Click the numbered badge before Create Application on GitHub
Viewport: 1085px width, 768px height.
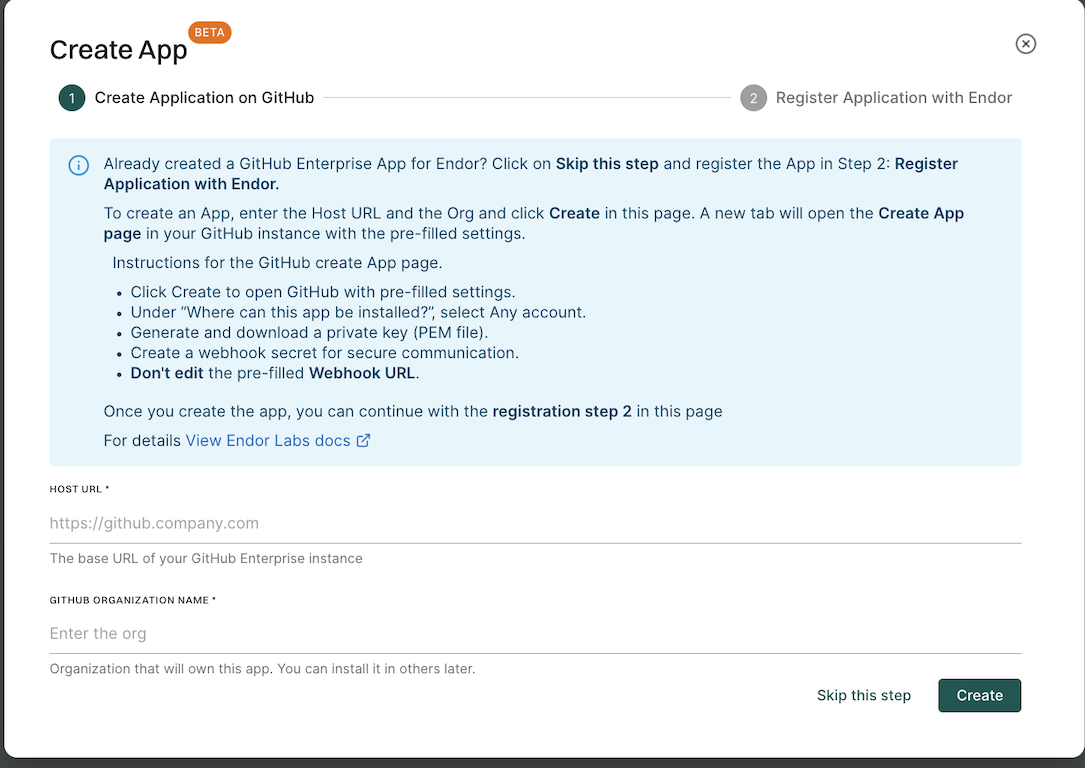pos(71,97)
